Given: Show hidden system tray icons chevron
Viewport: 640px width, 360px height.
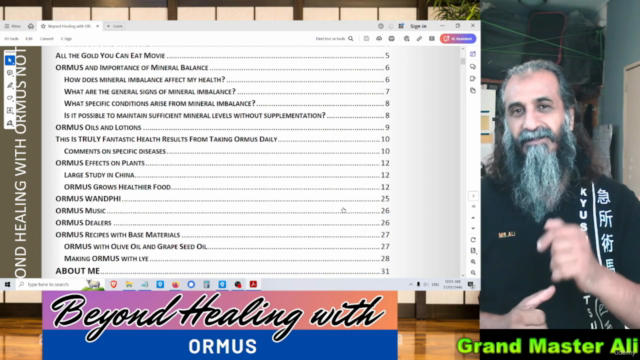Looking at the screenshot, I should click(411, 284).
